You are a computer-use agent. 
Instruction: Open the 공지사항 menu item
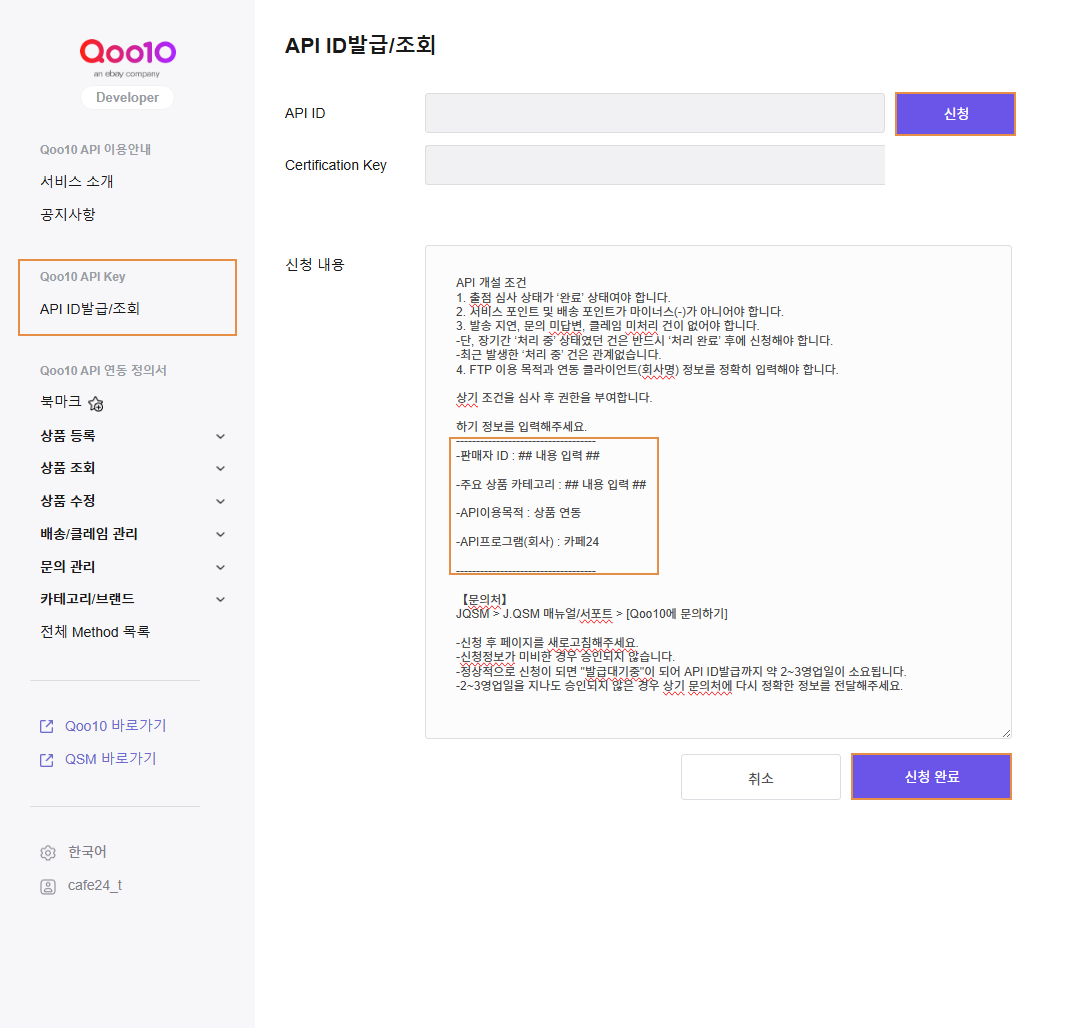[x=68, y=214]
